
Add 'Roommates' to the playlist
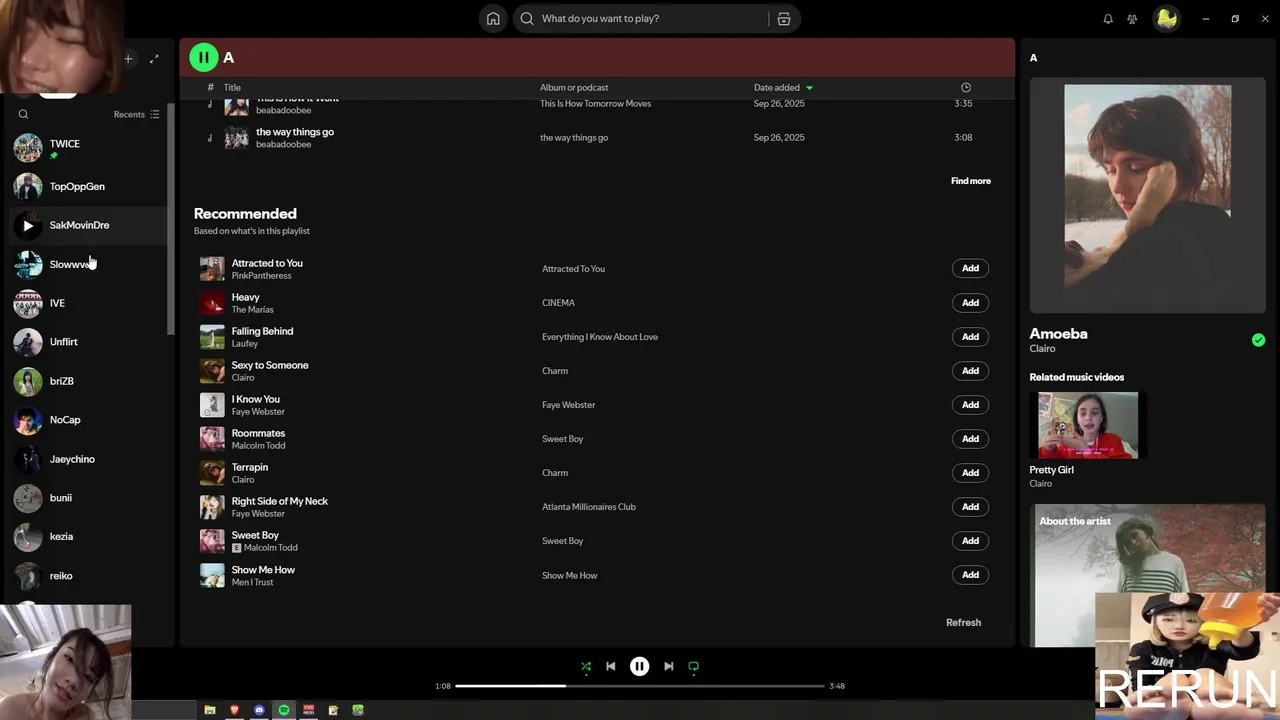970,438
